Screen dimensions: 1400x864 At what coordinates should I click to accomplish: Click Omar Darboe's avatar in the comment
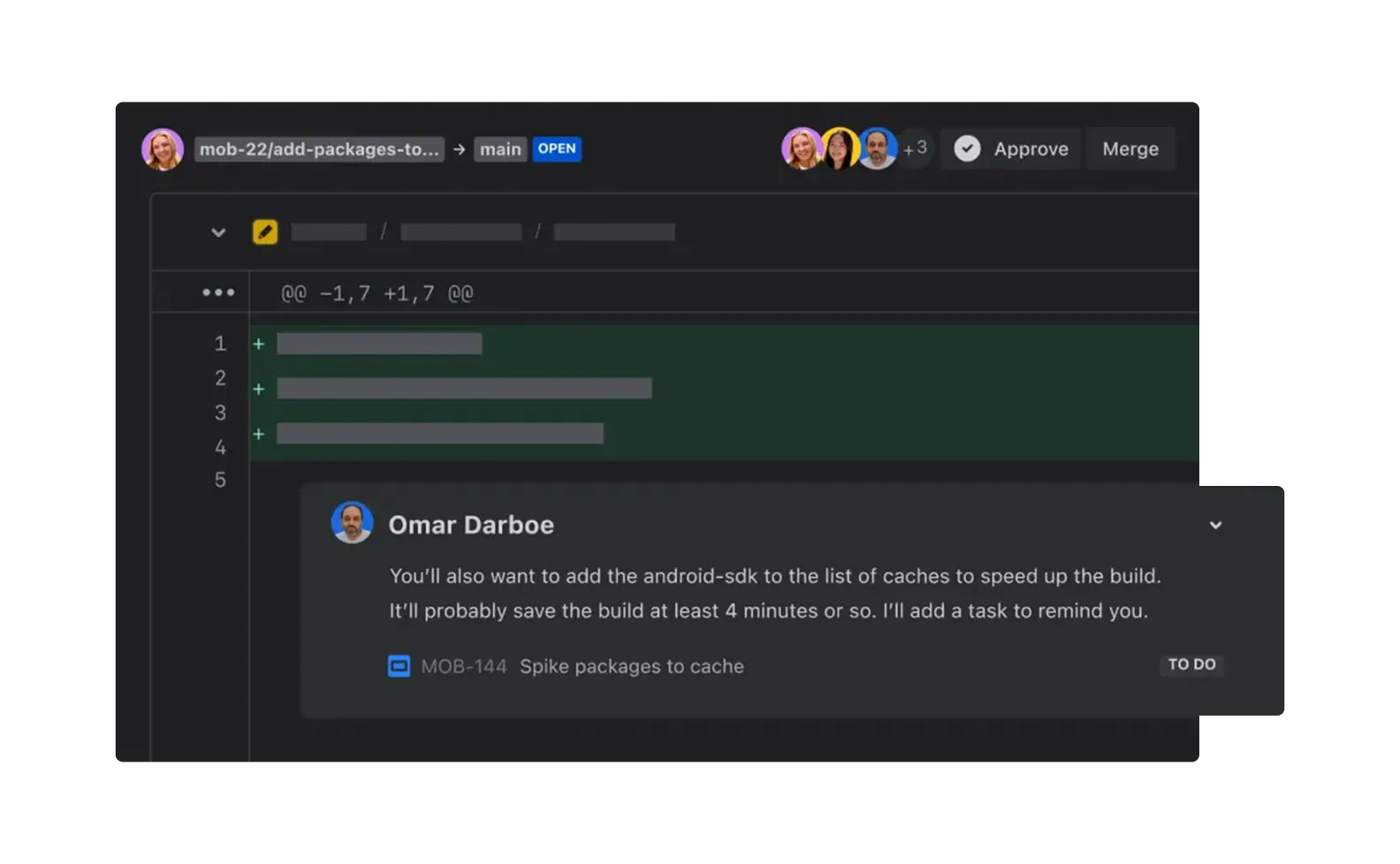[x=352, y=523]
